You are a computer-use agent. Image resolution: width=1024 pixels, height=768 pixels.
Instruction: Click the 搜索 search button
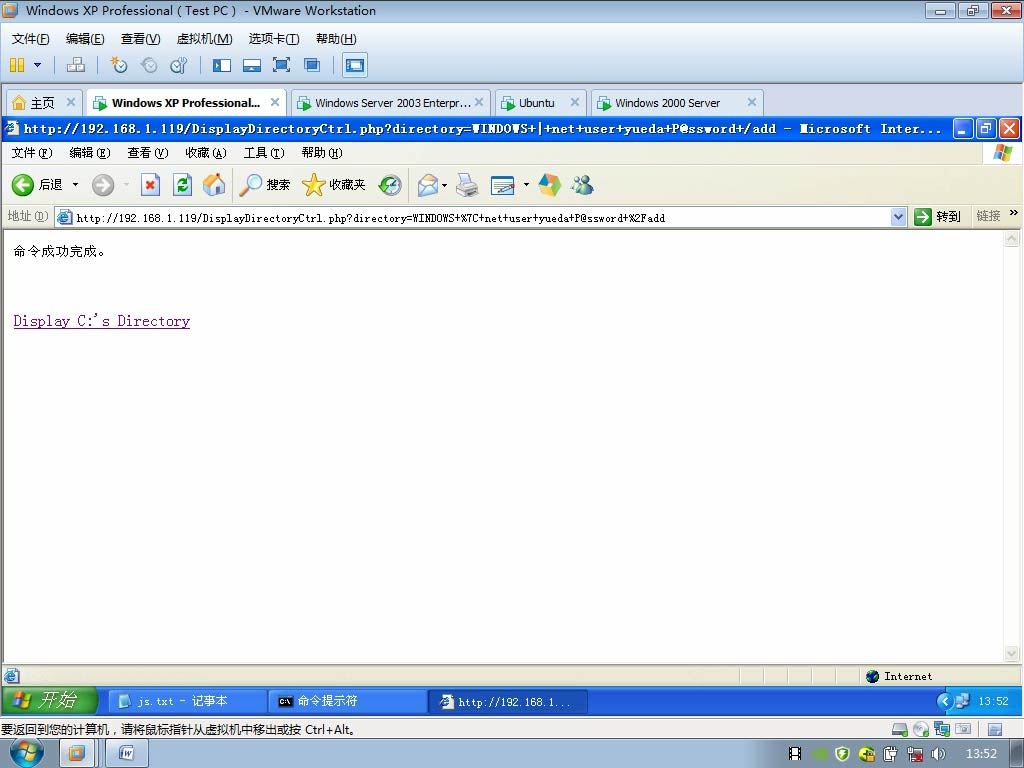[x=264, y=185]
